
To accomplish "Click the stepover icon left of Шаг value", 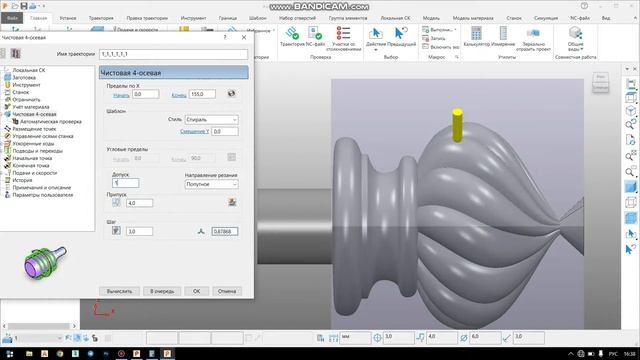I will (116, 231).
